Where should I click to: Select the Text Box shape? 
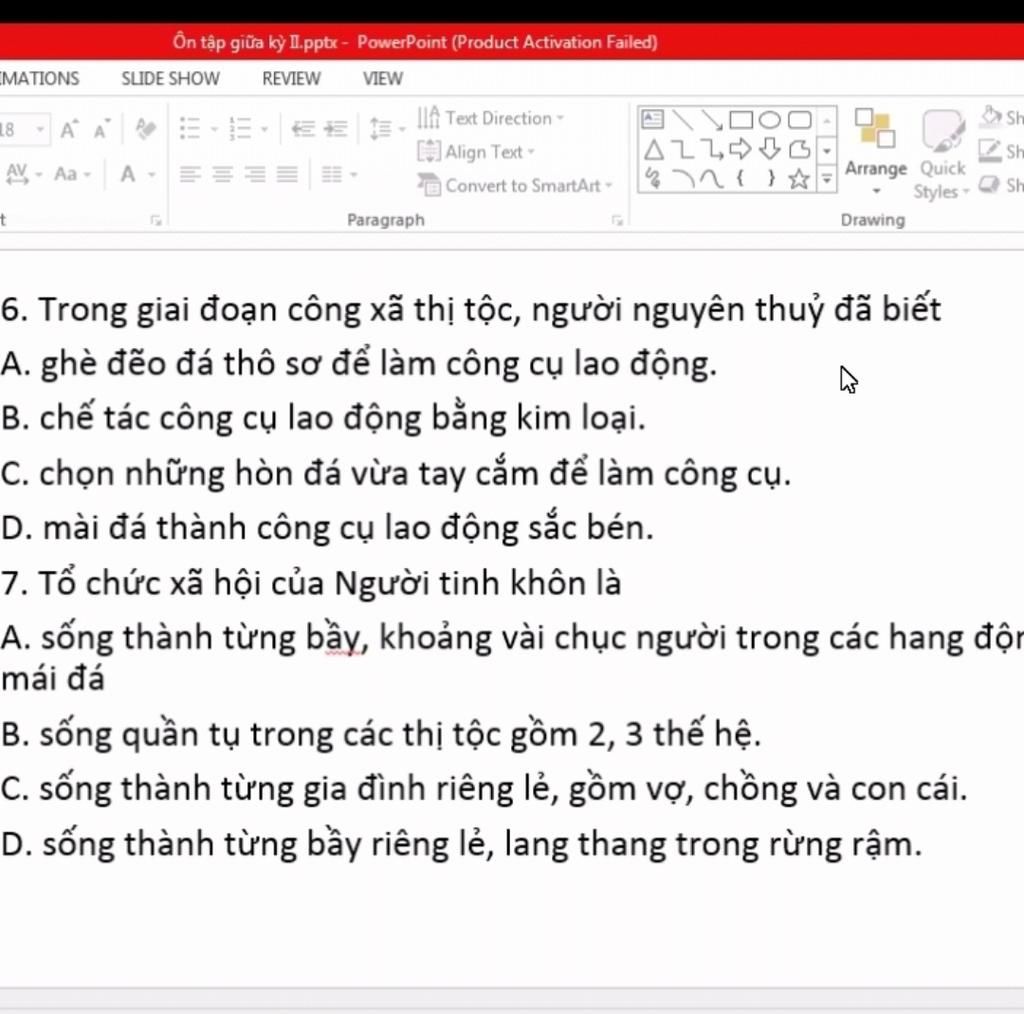coord(652,119)
